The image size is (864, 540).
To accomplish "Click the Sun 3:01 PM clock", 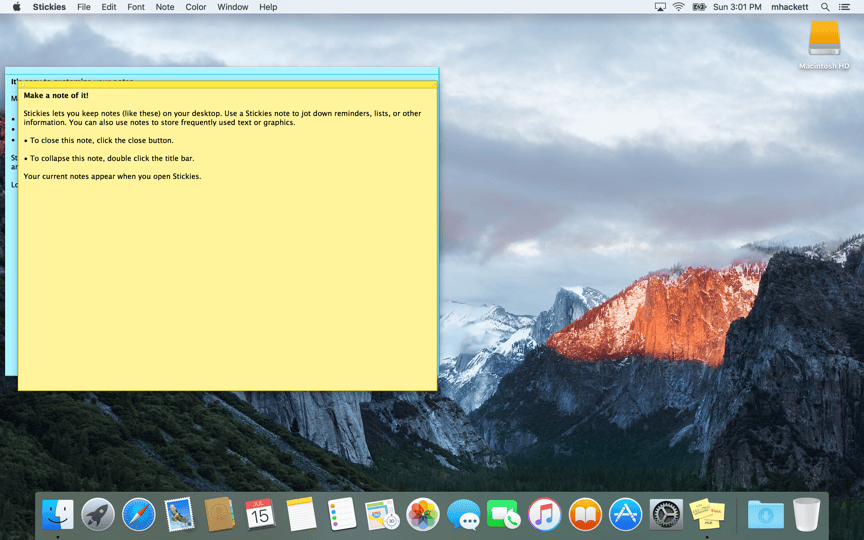I will click(737, 7).
